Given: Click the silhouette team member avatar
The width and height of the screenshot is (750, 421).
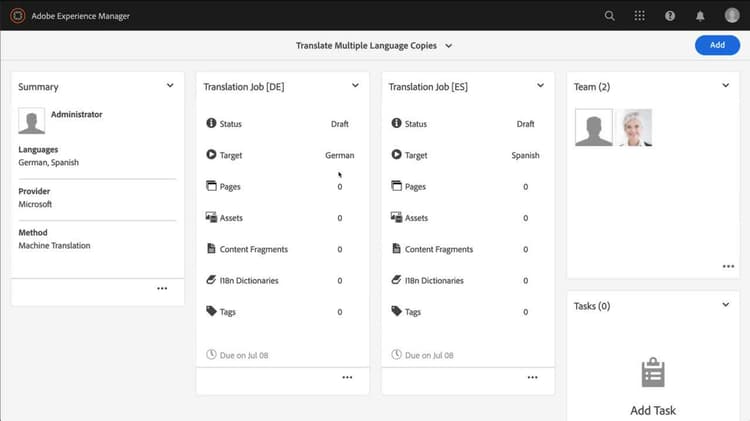Looking at the screenshot, I should coord(594,127).
